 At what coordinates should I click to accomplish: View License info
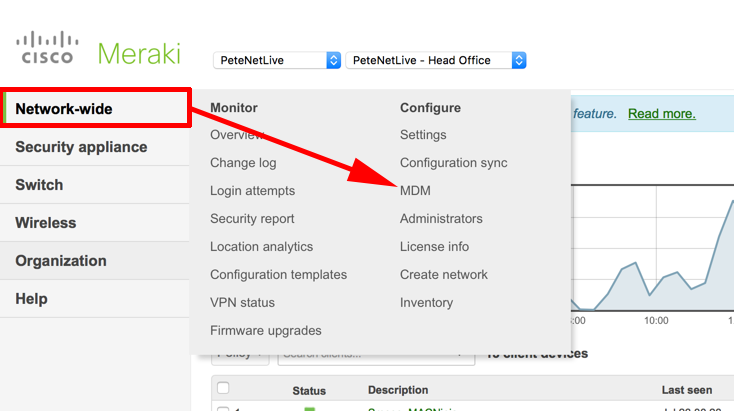pos(434,247)
